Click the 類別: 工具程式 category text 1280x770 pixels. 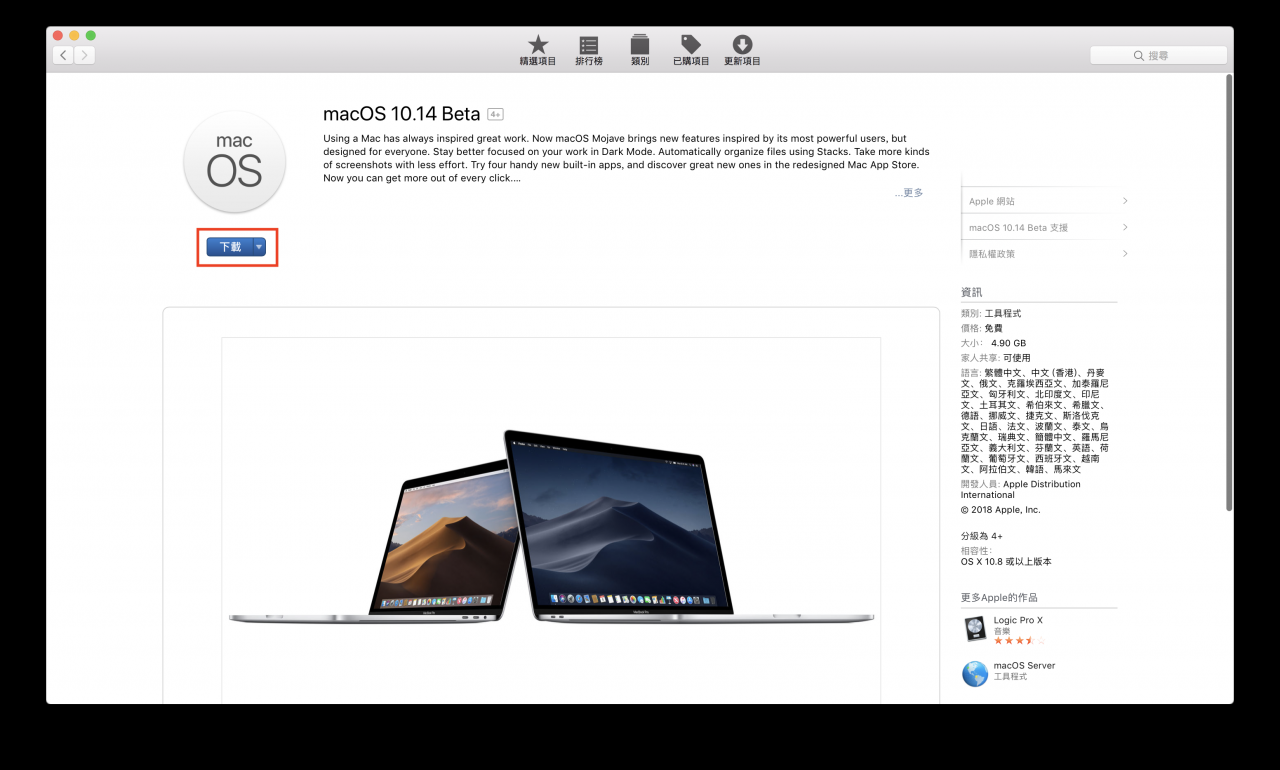coord(991,313)
